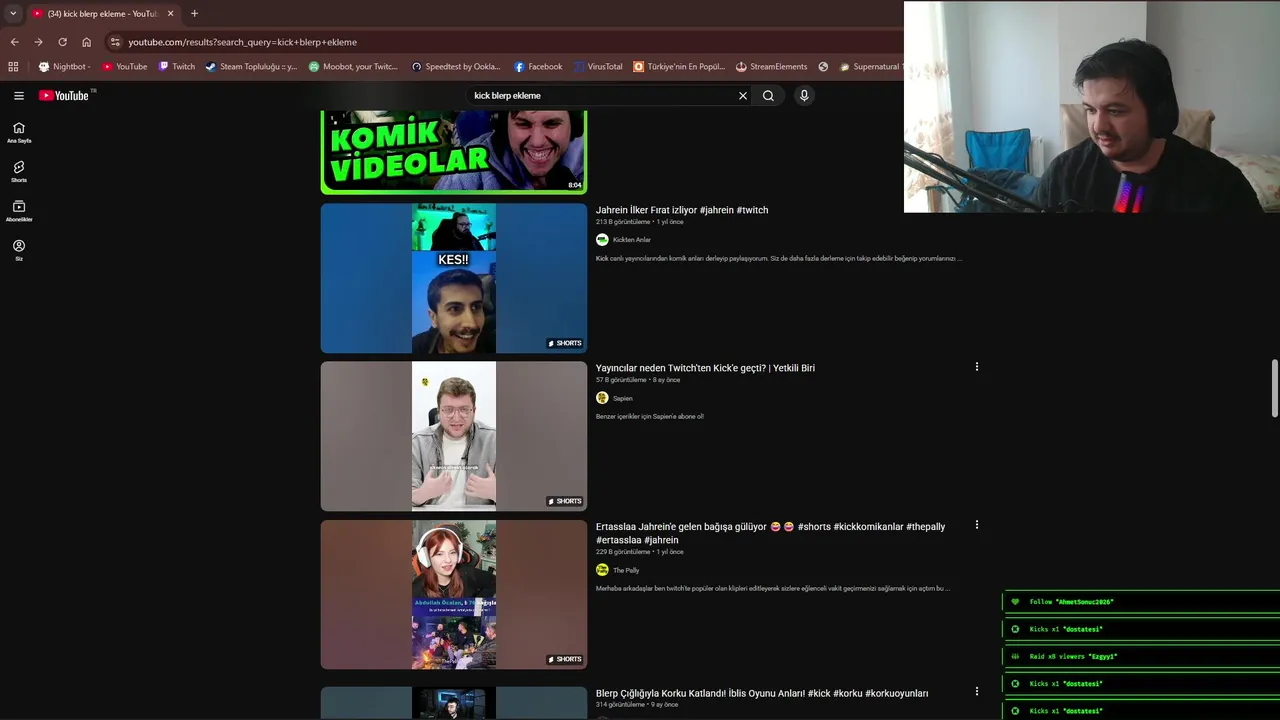Open the Supernatural bookmark
This screenshot has height=720, width=1280.
tap(871, 67)
